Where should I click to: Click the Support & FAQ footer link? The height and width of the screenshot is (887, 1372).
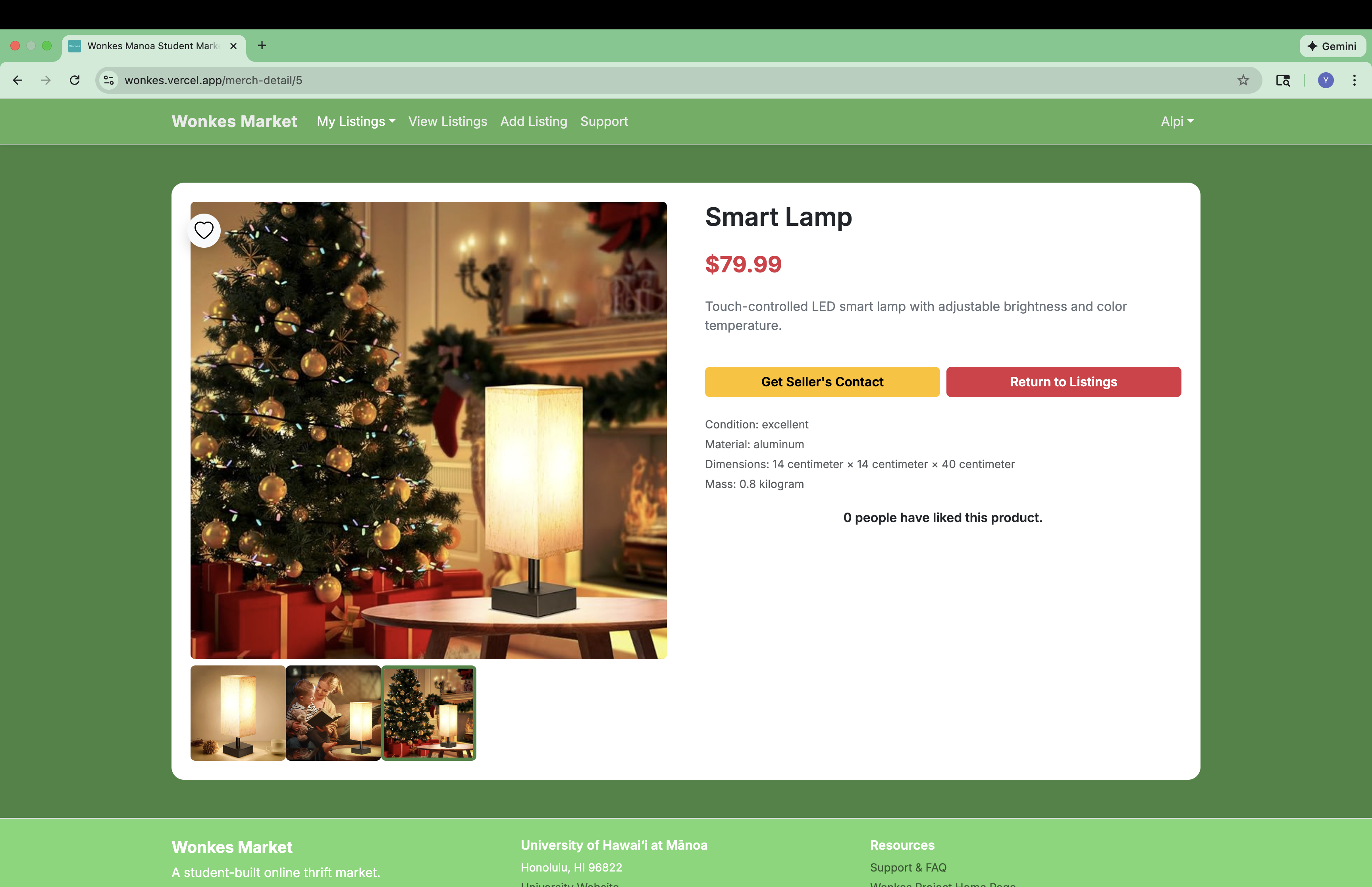click(x=908, y=868)
